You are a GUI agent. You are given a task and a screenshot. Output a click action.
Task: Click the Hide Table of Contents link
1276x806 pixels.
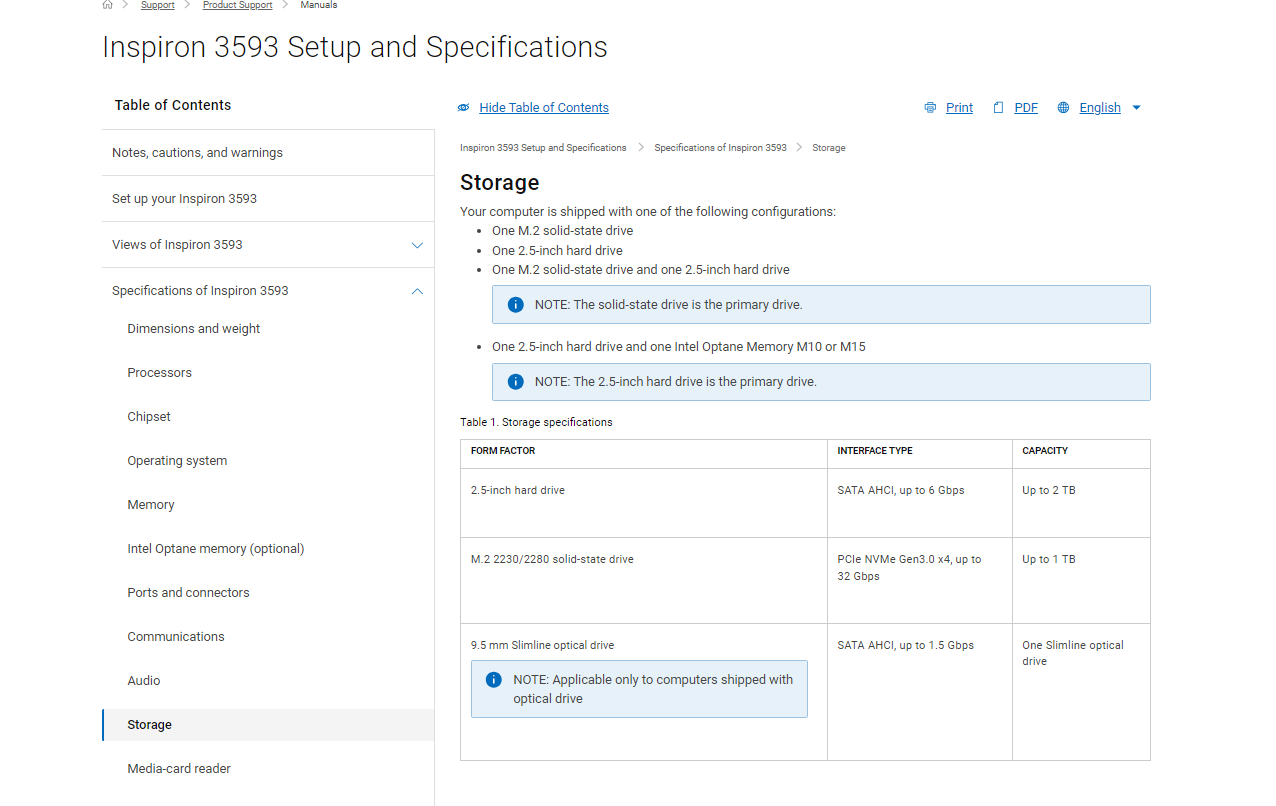(x=544, y=108)
